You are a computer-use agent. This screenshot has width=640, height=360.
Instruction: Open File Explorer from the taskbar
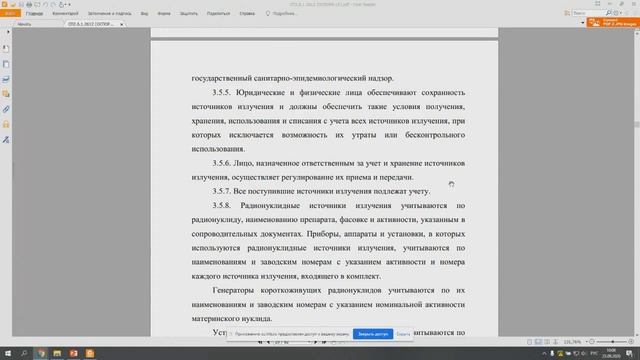57,353
